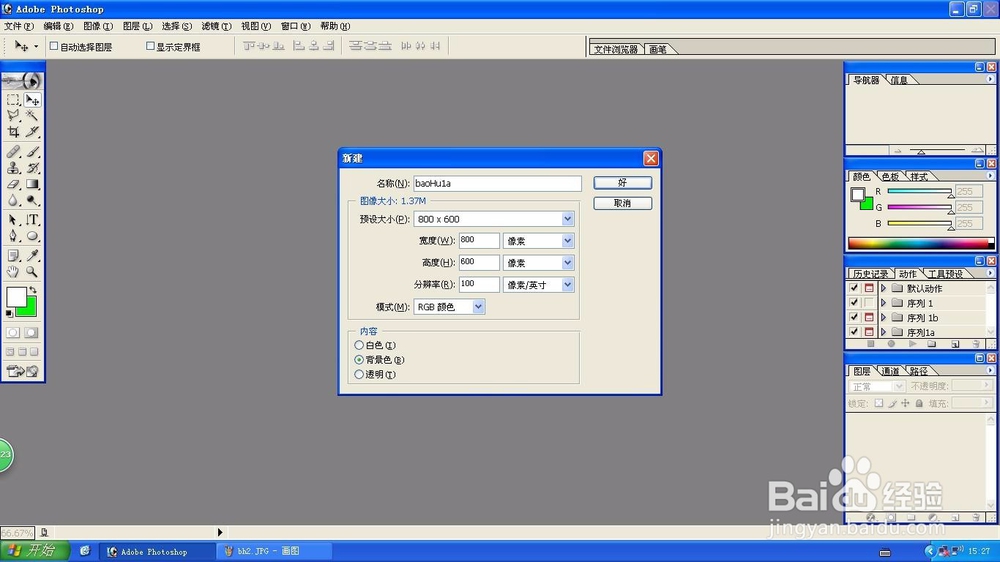Toggle checkmark for 序列 1 action set
Viewport: 1000px width, 562px height.
[854, 303]
